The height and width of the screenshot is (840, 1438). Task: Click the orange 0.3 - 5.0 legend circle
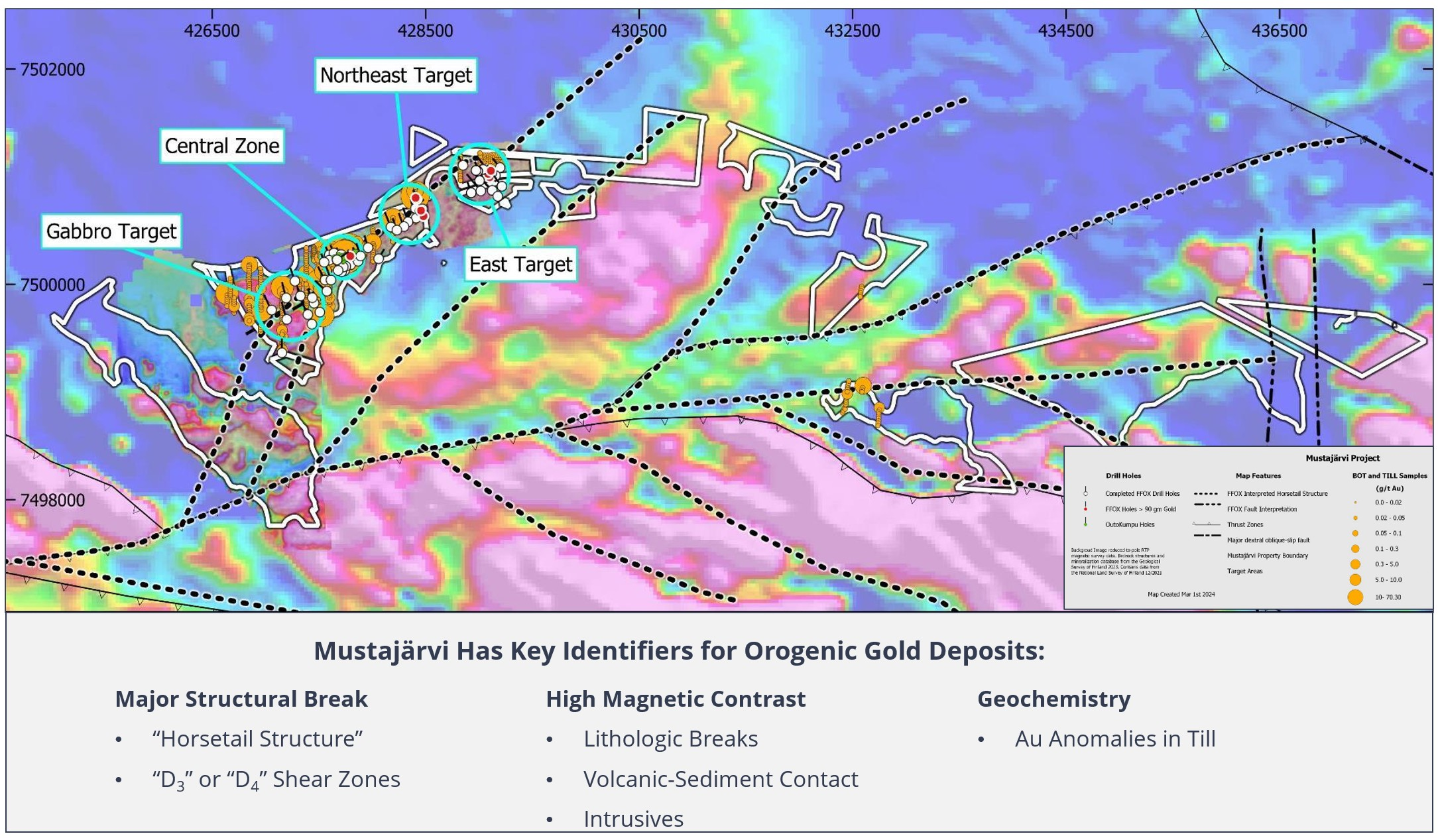tap(1355, 564)
